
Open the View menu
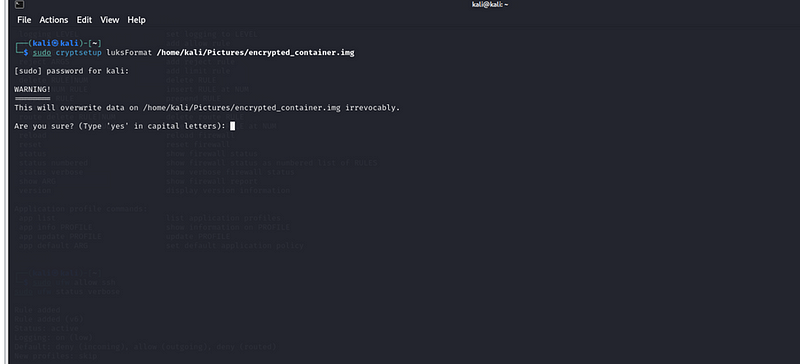(x=110, y=20)
